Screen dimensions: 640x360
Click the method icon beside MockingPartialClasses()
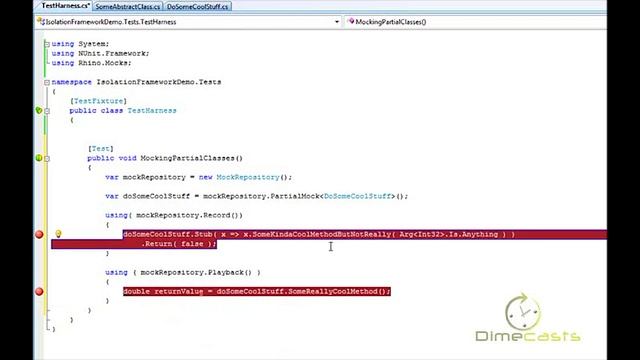point(351,22)
